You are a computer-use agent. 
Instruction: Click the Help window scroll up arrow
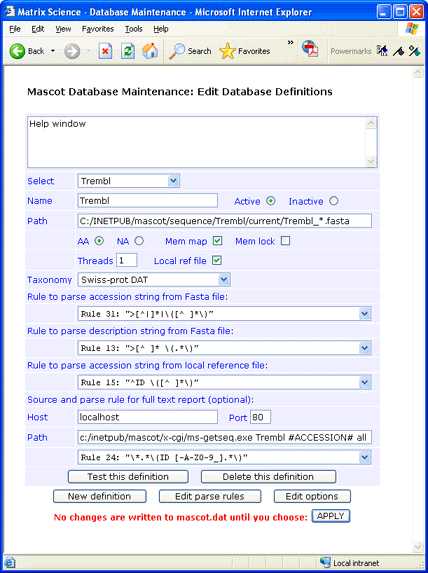point(371,123)
